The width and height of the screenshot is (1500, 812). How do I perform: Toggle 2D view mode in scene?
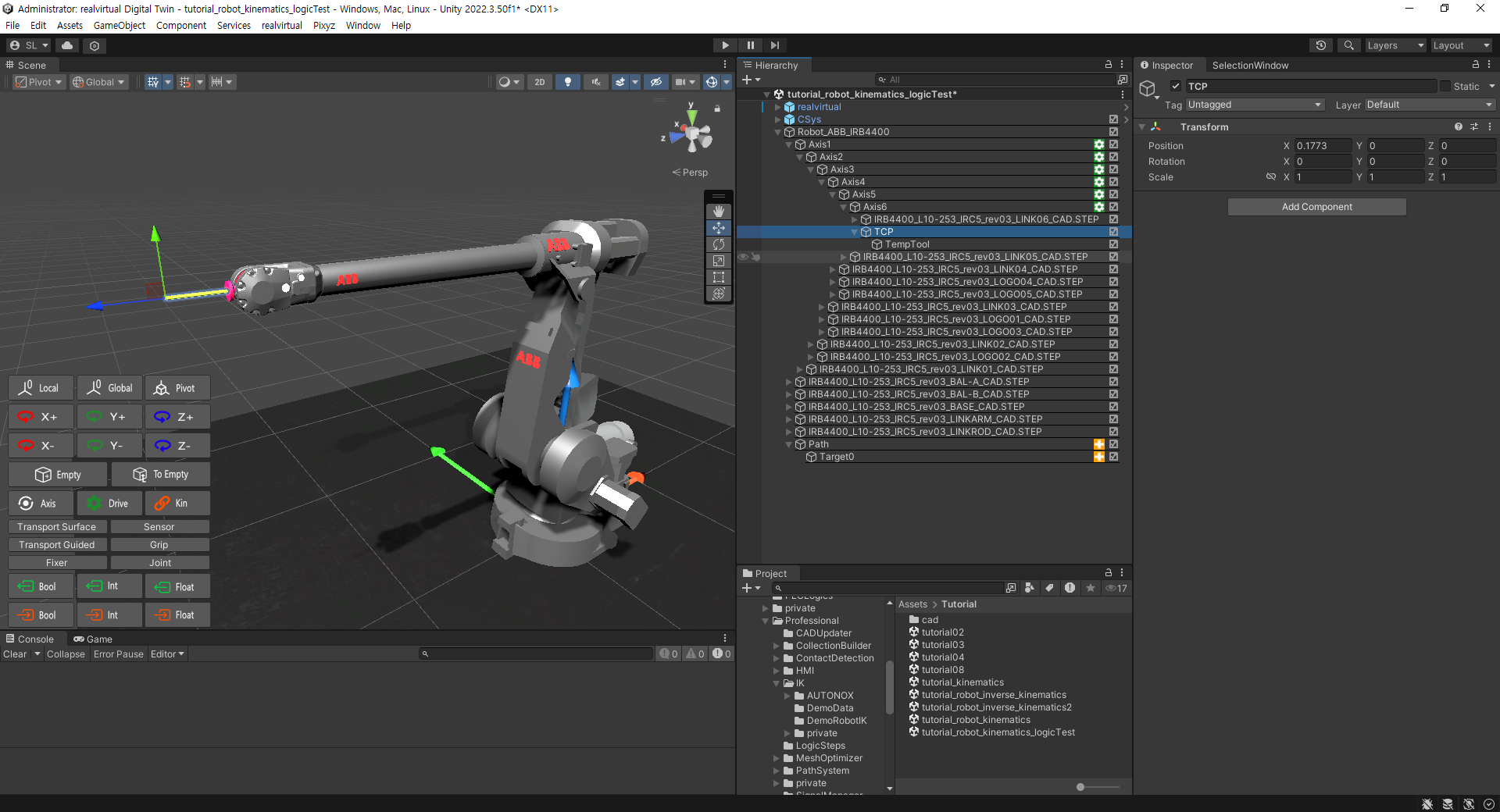point(540,82)
